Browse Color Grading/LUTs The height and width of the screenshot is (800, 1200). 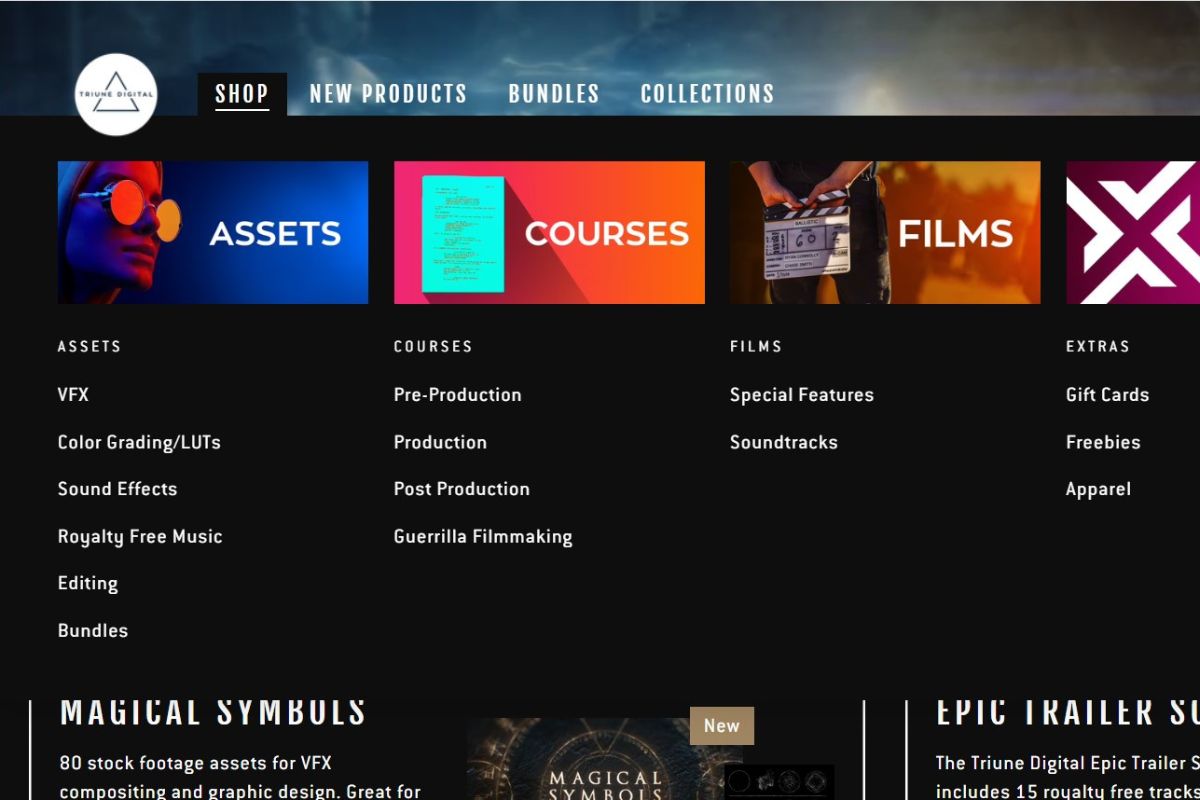click(x=139, y=442)
